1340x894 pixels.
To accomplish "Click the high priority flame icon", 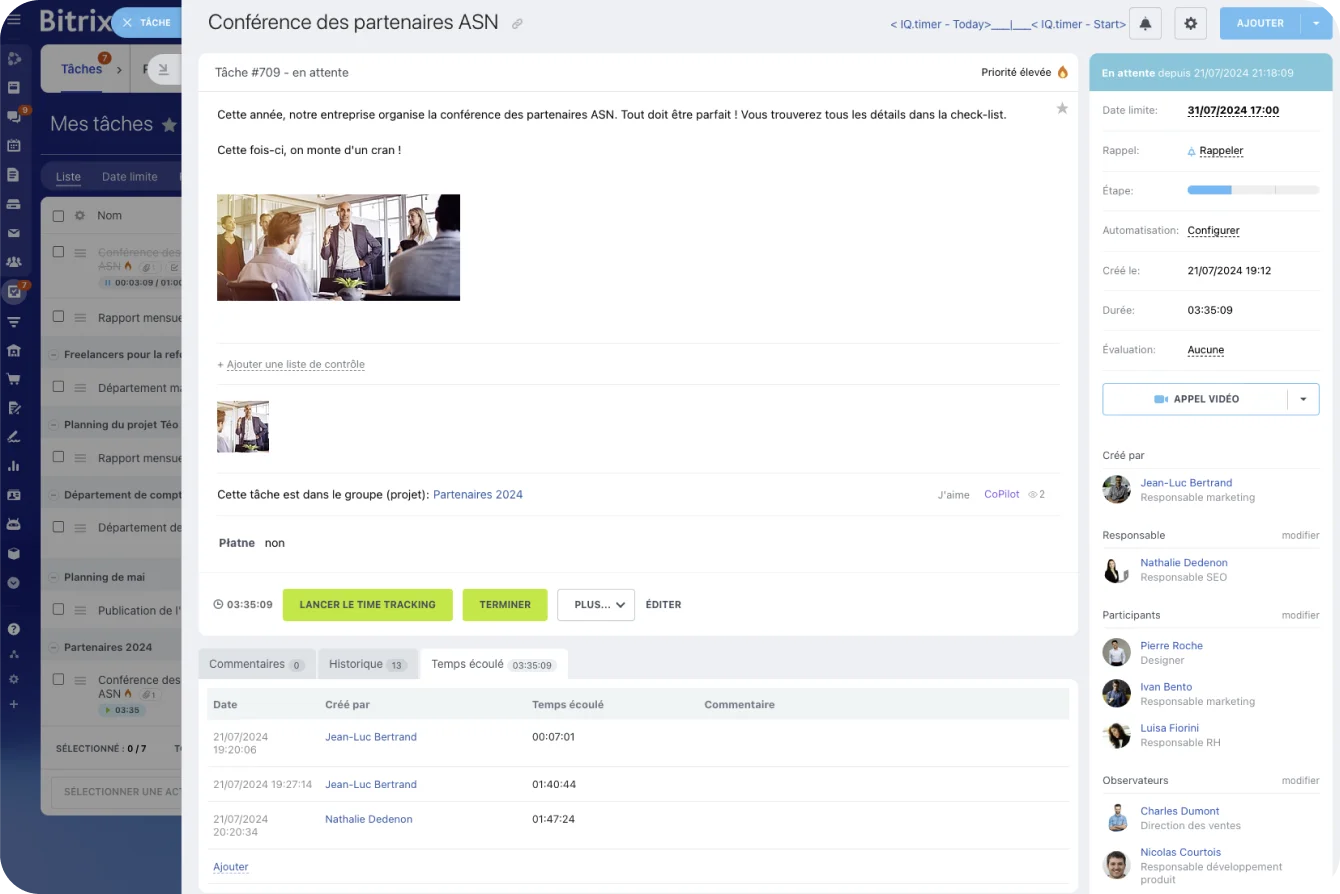I will pyautogui.click(x=1062, y=72).
